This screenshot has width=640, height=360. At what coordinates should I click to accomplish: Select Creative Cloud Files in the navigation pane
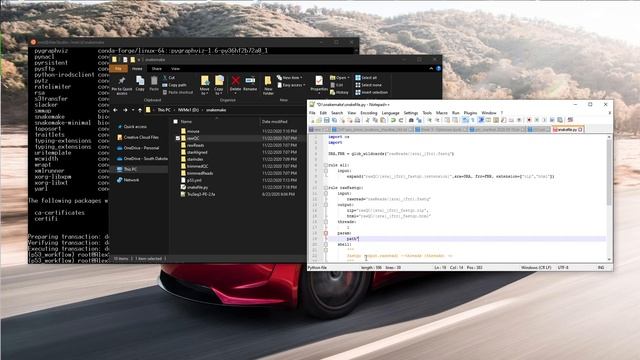click(x=138, y=137)
